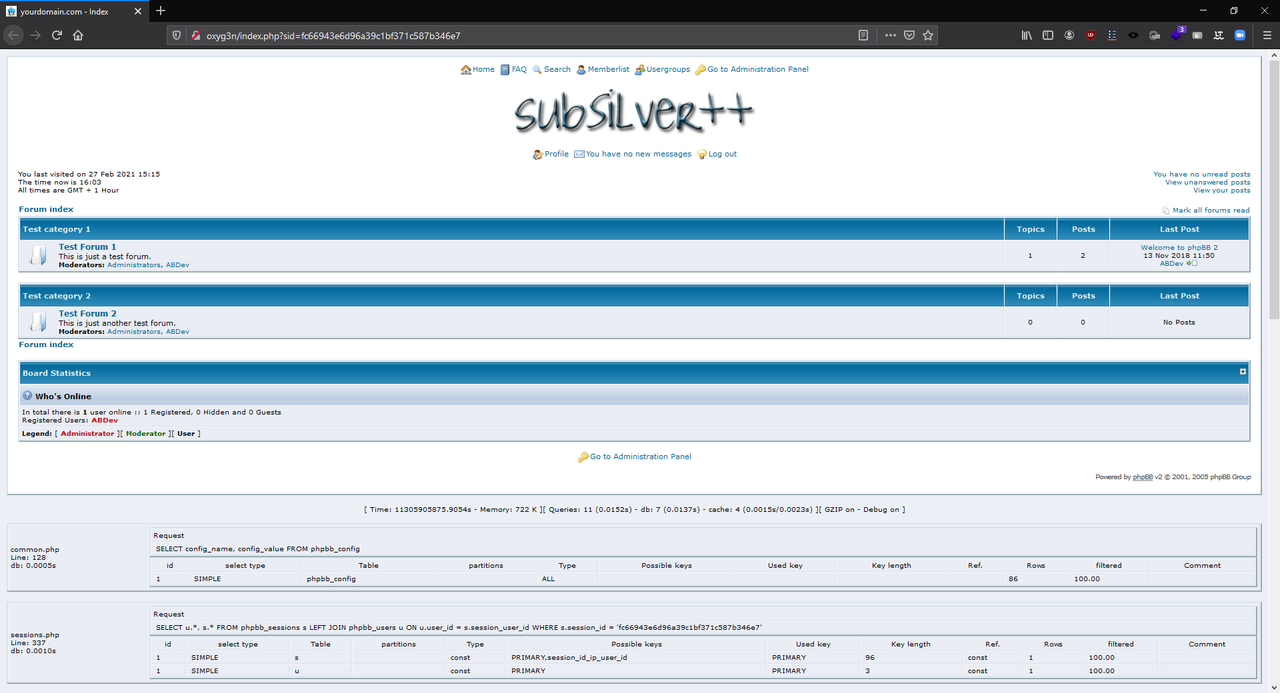Click the Moderator legend entry

145,434
